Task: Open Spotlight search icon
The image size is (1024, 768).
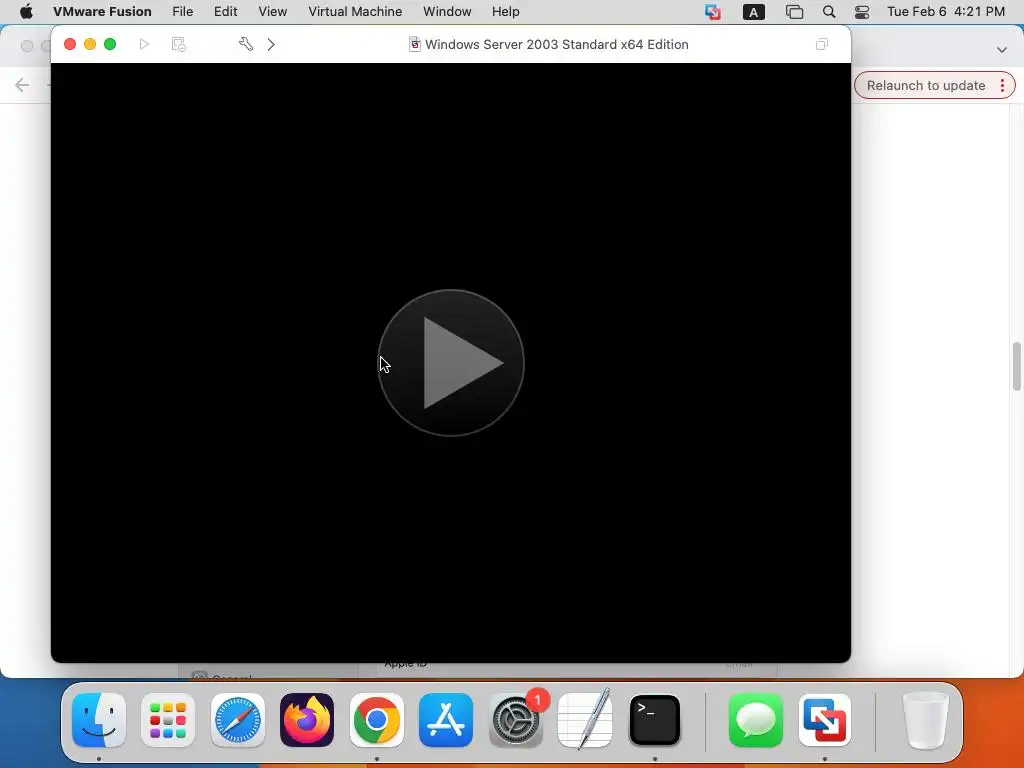Action: pos(829,12)
